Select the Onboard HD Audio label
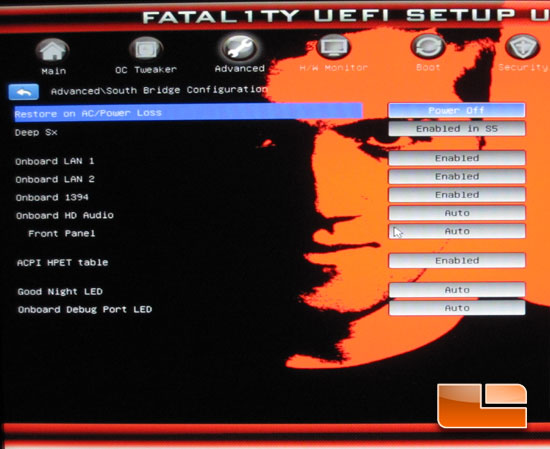Screen dimensions: 550x449 pos(65,215)
